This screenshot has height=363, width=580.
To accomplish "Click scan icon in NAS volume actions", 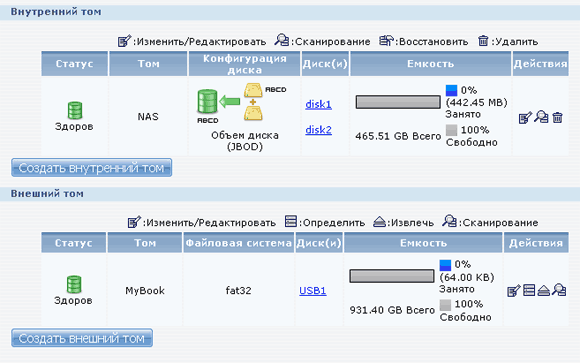I will (541, 117).
